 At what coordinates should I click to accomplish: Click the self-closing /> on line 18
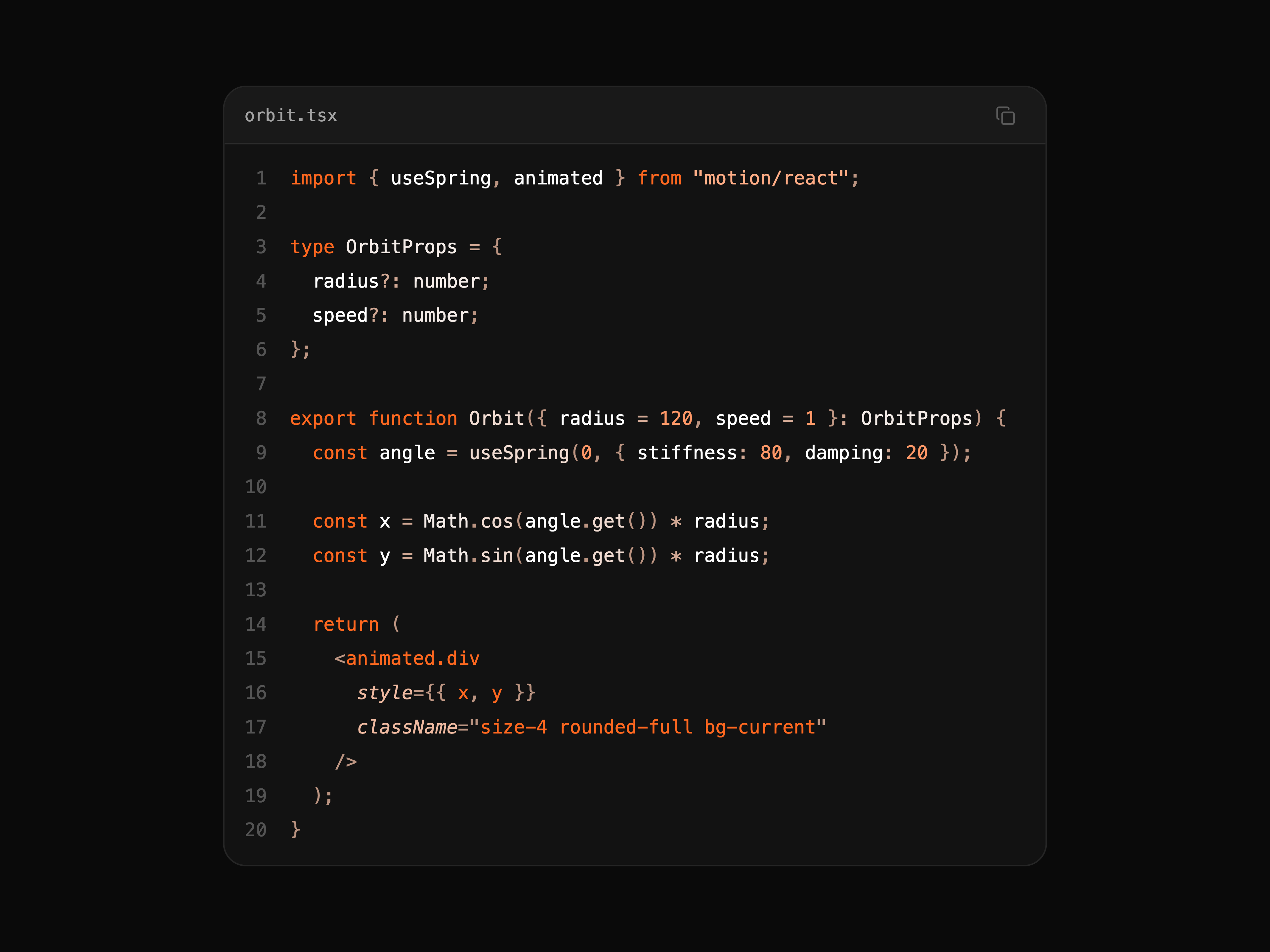[346, 762]
